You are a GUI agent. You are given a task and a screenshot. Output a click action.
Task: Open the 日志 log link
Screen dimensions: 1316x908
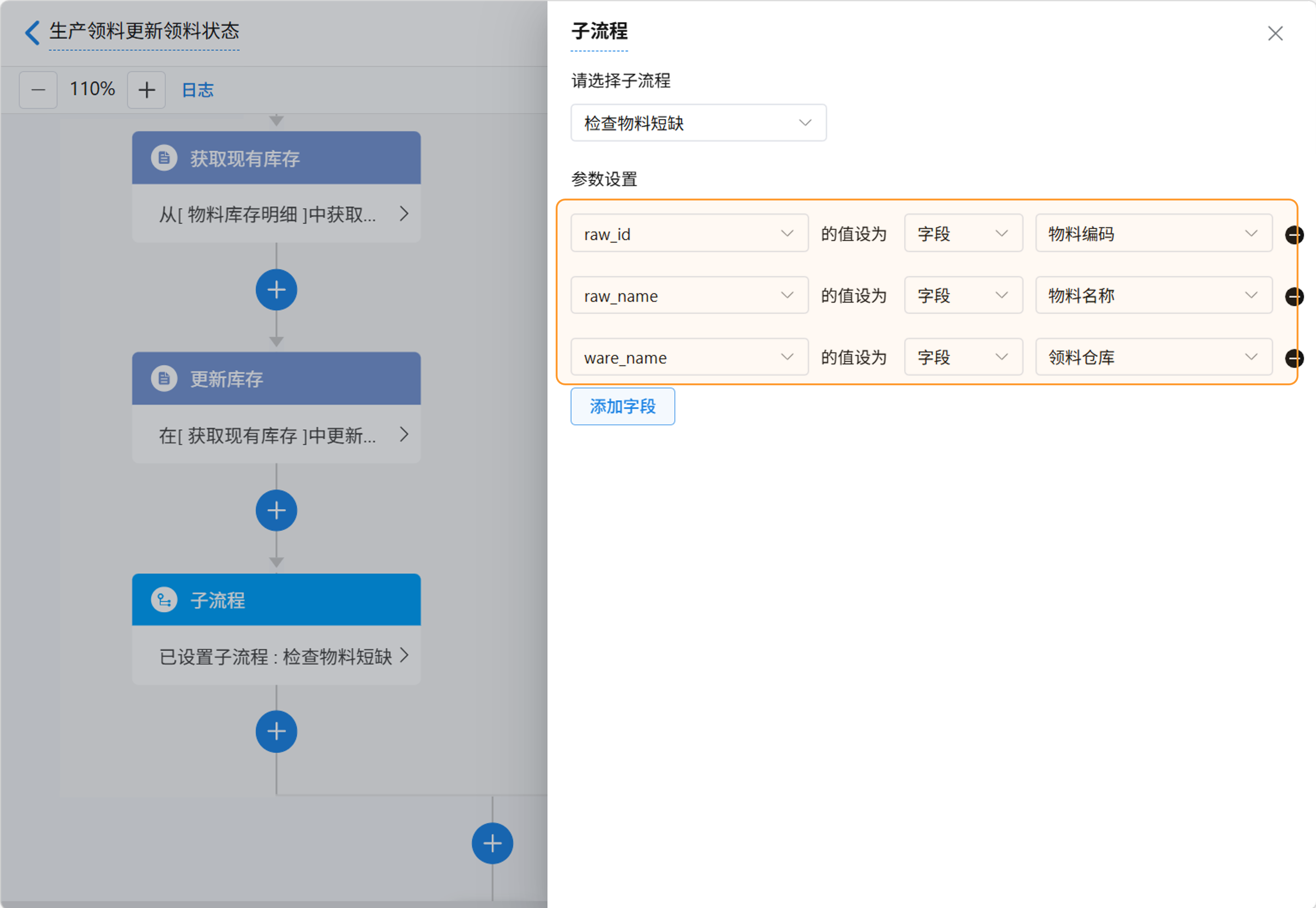(198, 90)
